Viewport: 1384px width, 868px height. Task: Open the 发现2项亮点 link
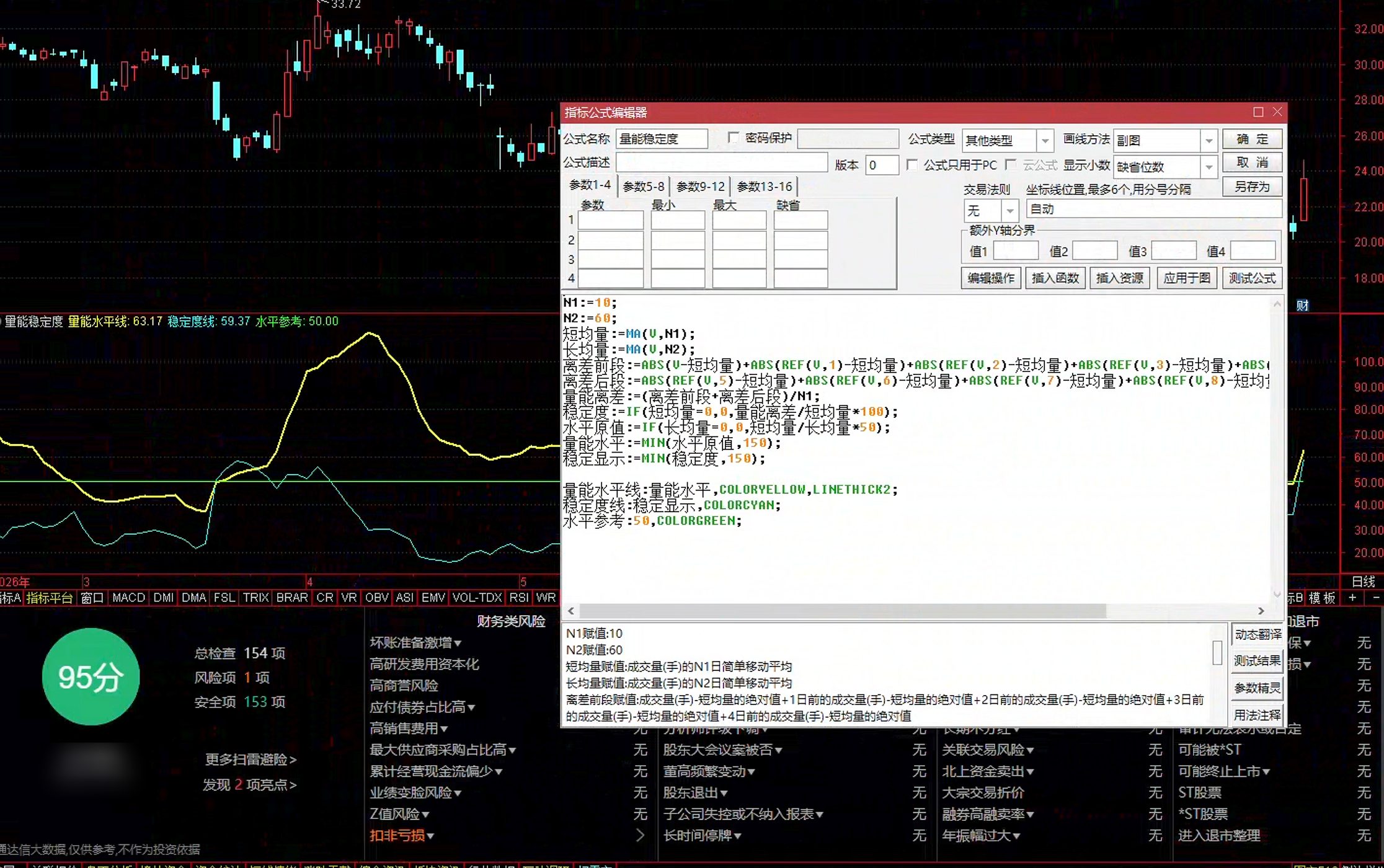[249, 785]
